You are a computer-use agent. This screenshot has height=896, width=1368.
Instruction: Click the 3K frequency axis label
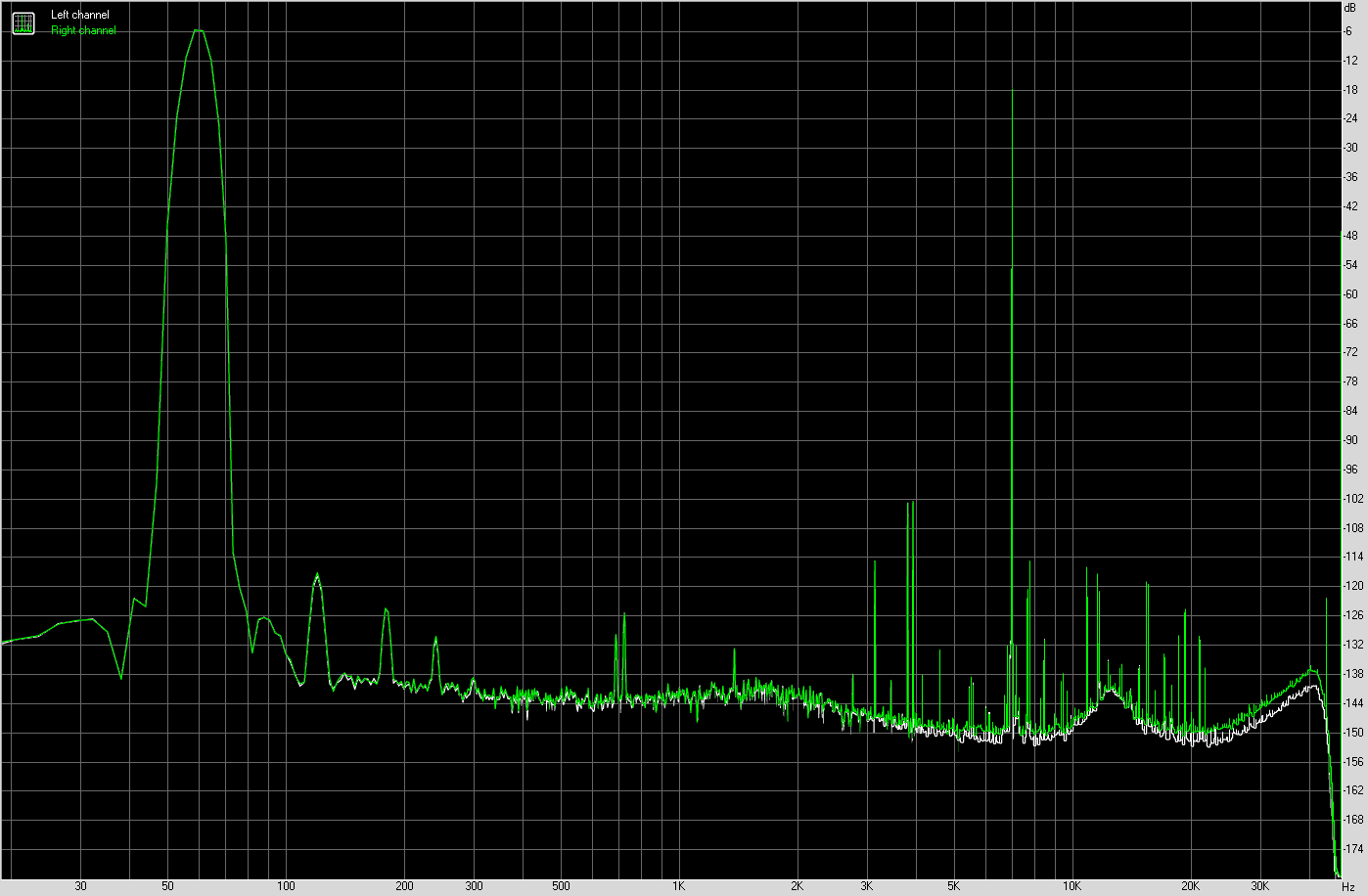(866, 887)
